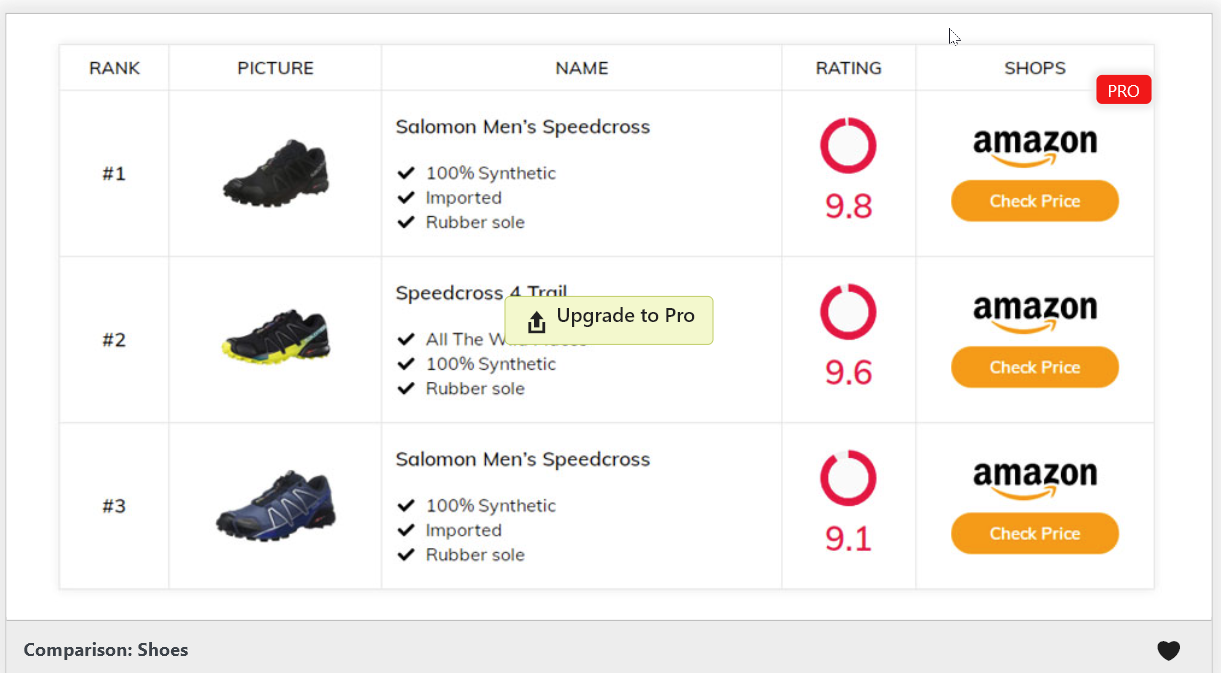Click the heart favorite icon
This screenshot has width=1221, height=673.
click(x=1168, y=651)
